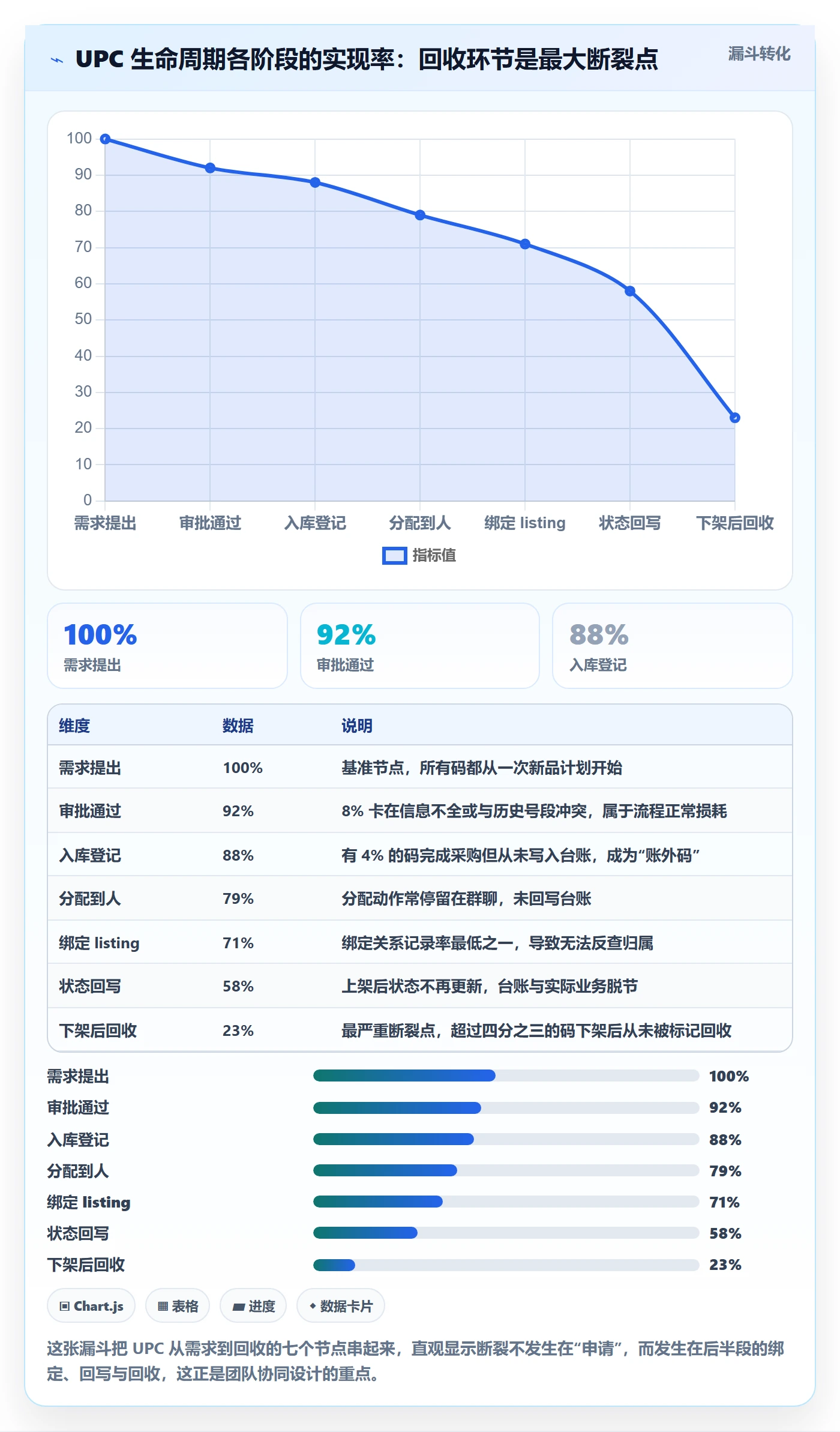Click the 状态回写 data point on the chart
Screen dimensions: 840x1432
coord(630,291)
